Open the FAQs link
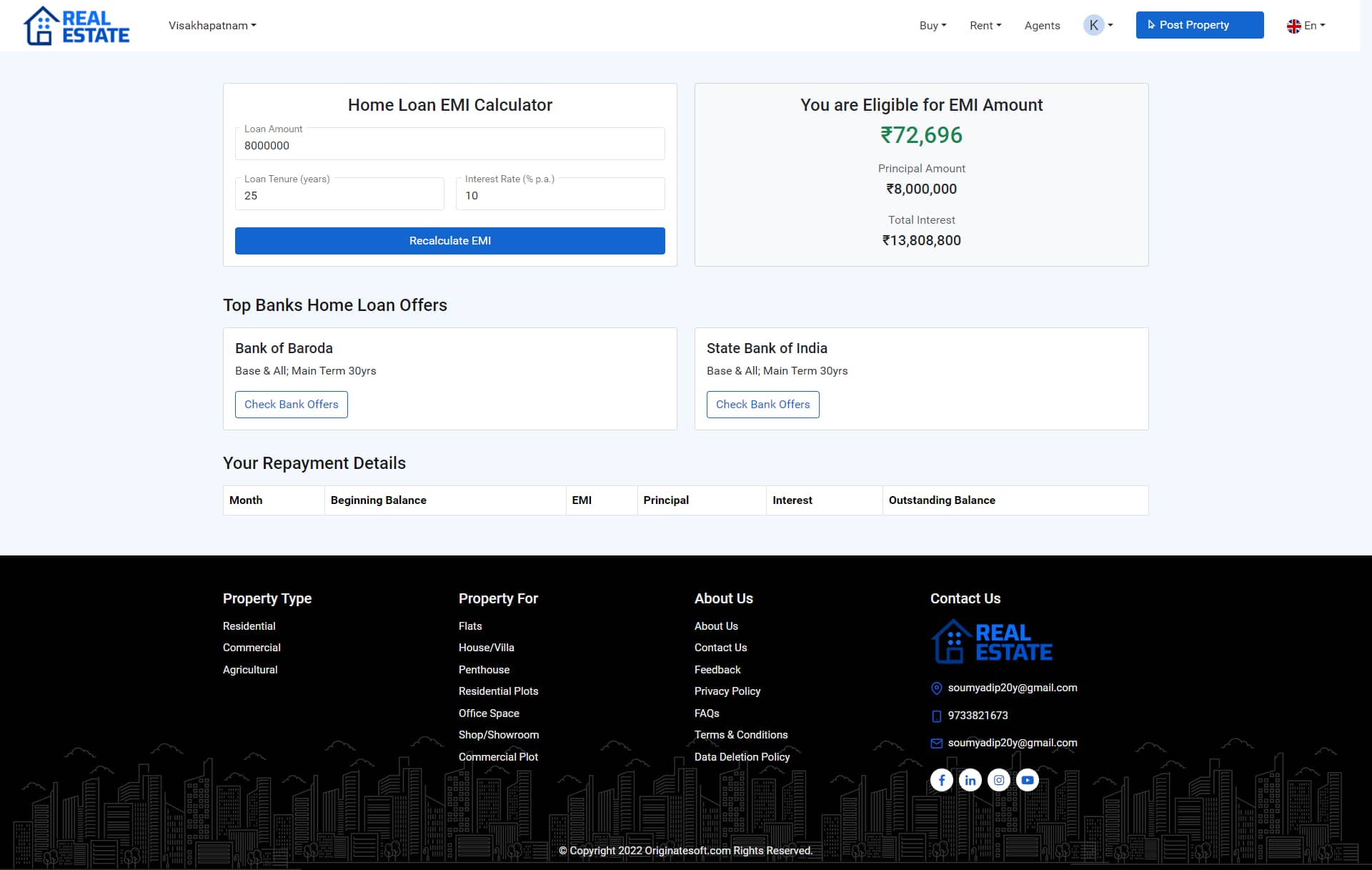Viewport: 1372px width, 870px height. pyautogui.click(x=707, y=713)
